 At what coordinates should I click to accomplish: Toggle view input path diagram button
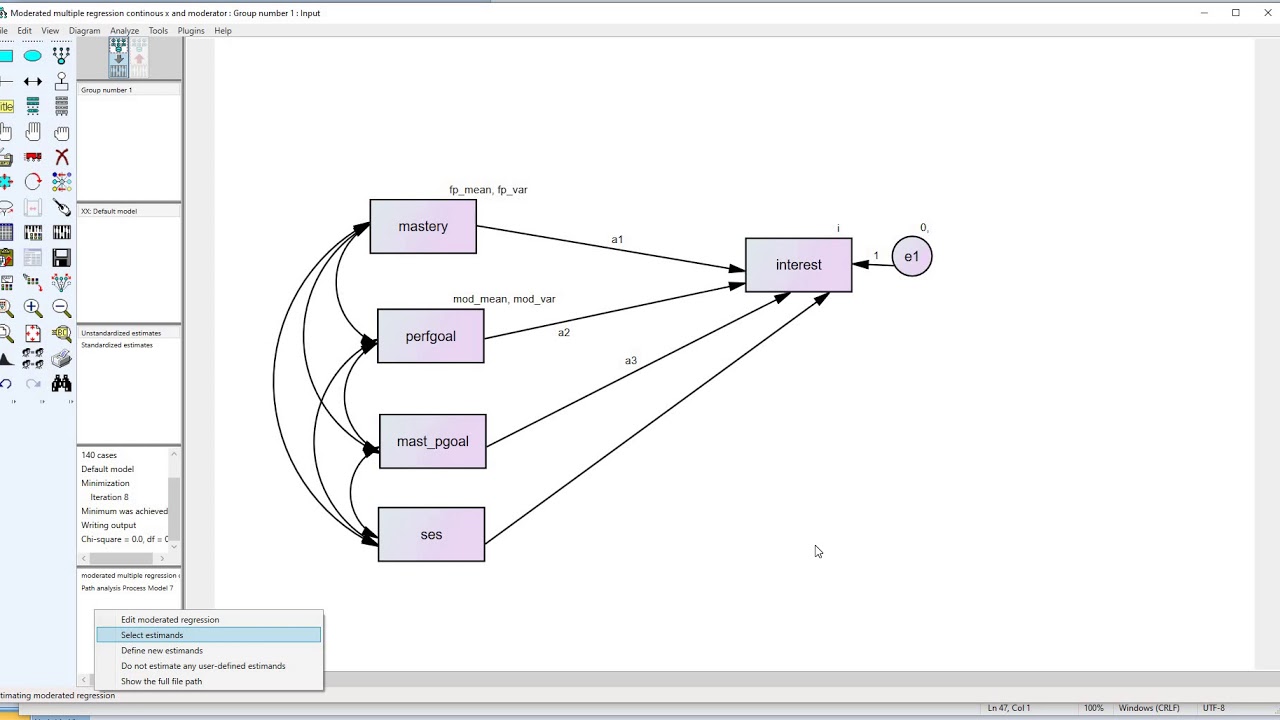tap(118, 58)
